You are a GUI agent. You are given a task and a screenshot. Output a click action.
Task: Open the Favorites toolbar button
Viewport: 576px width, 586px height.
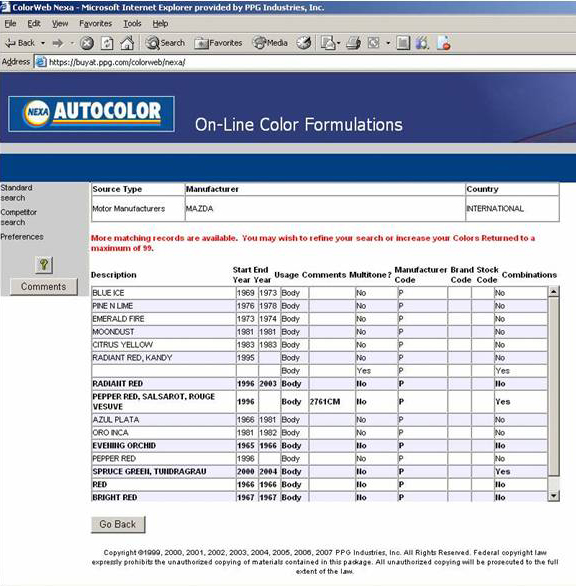(218, 43)
